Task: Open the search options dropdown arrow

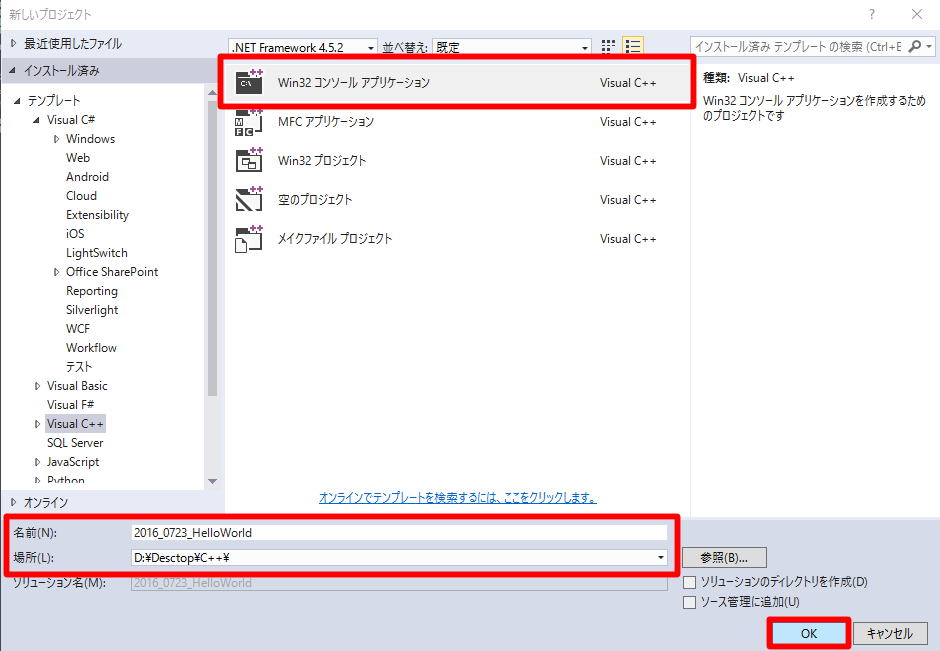Action: (929, 46)
